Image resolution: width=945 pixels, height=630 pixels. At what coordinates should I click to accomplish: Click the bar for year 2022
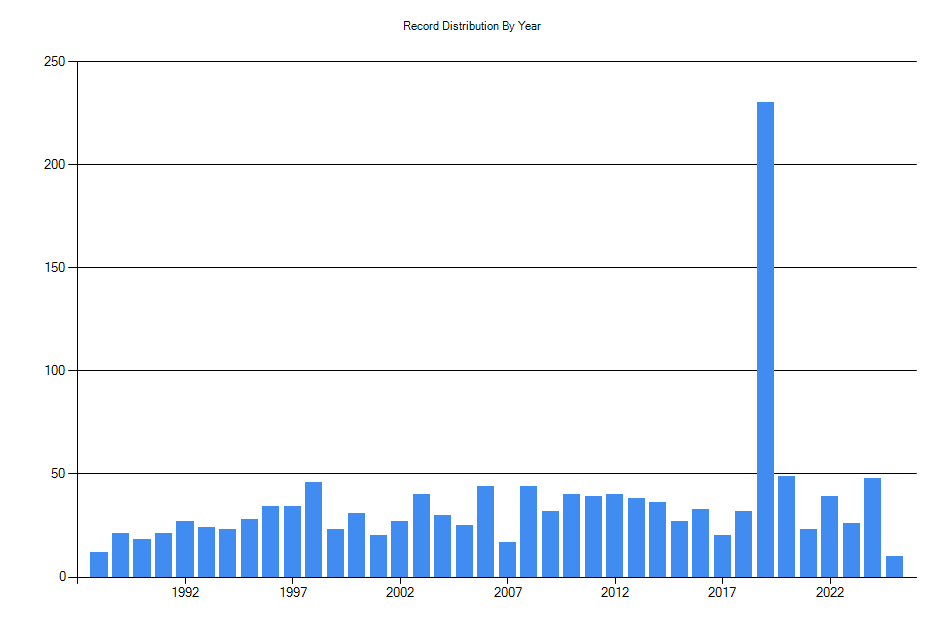pos(829,537)
